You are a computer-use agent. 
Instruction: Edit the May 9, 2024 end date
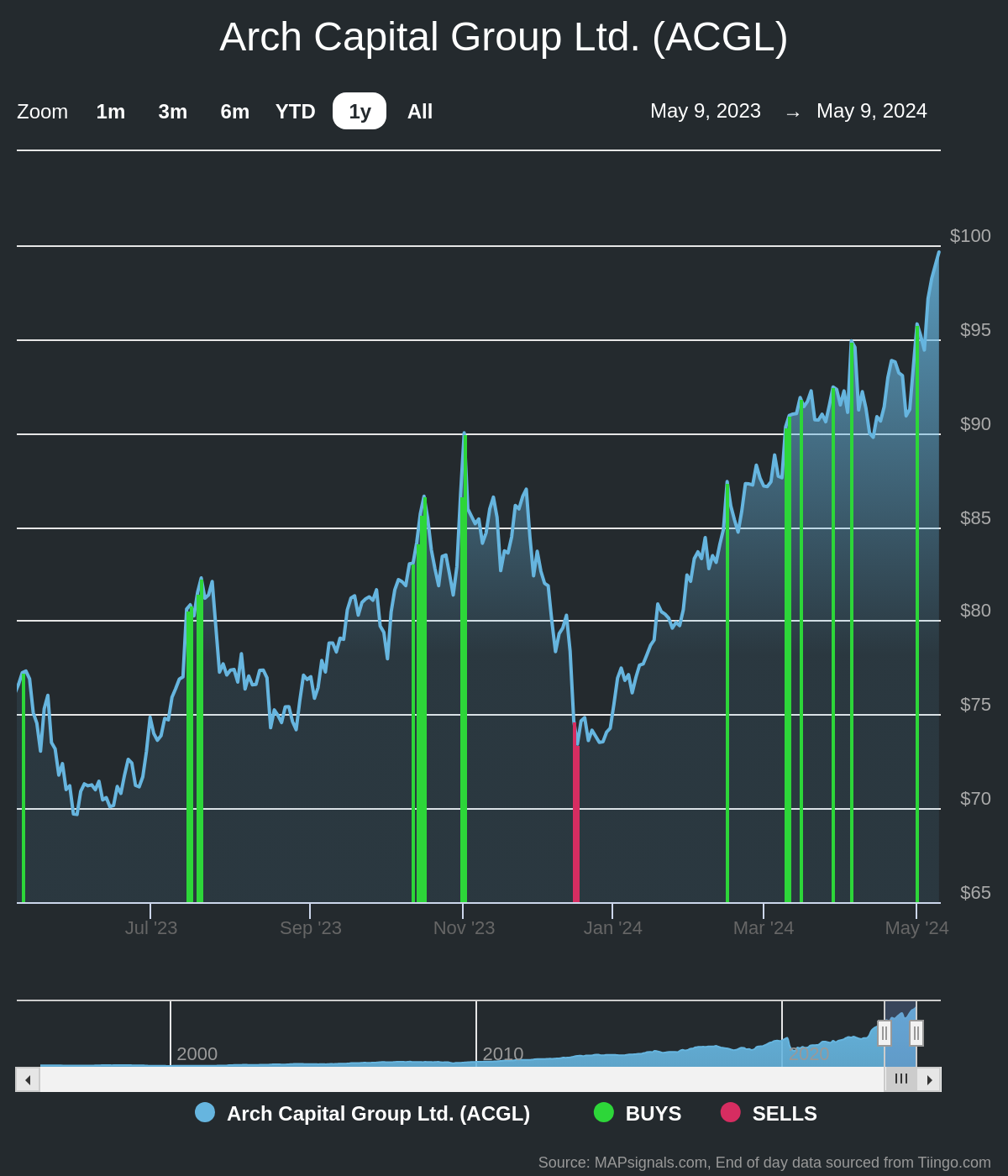coord(872,111)
